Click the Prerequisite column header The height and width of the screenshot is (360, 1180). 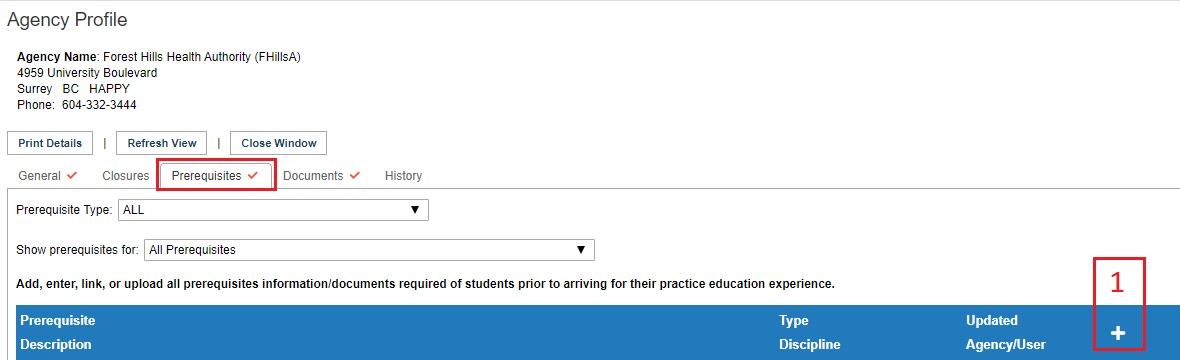point(58,321)
